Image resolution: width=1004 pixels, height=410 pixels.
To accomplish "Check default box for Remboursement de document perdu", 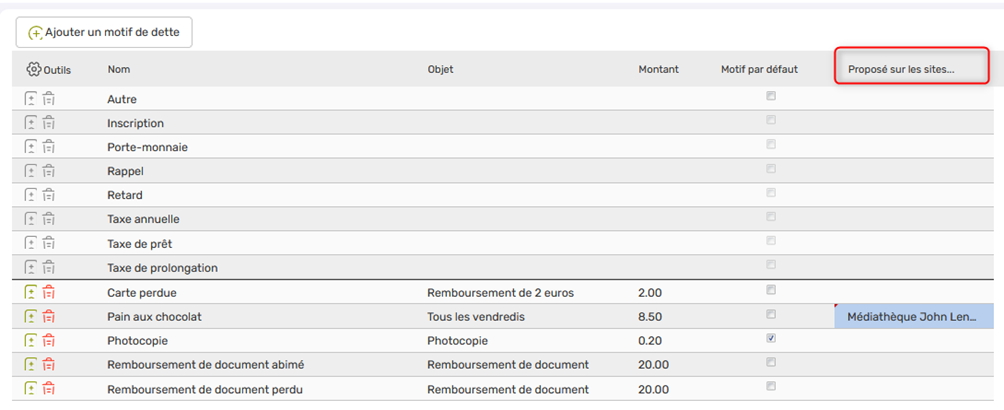I will coord(770,386).
